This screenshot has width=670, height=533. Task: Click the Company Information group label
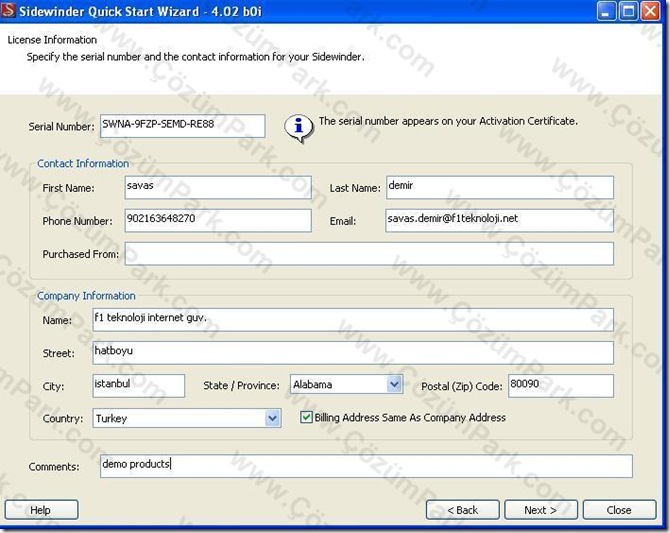click(86, 296)
